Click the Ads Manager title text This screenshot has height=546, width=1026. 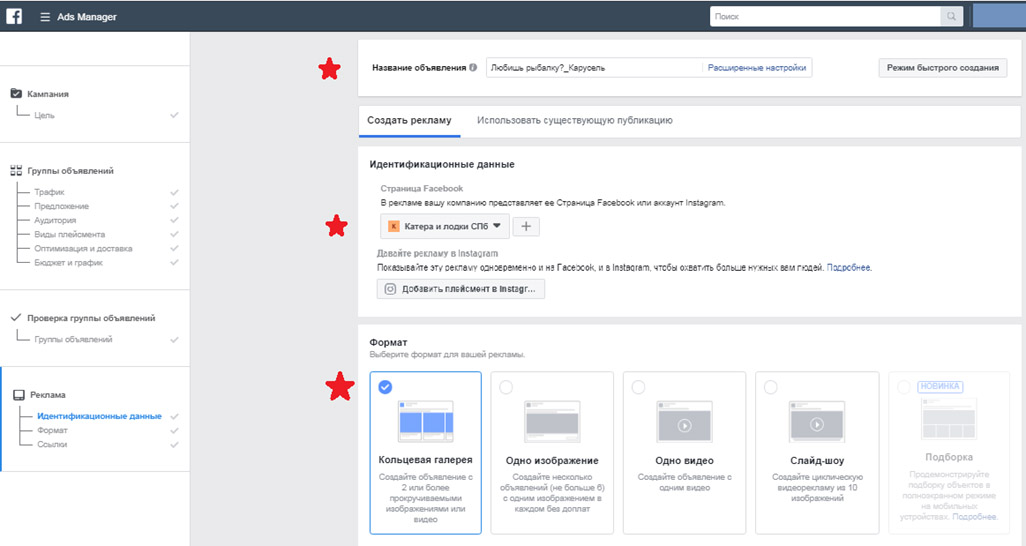pyautogui.click(x=87, y=17)
